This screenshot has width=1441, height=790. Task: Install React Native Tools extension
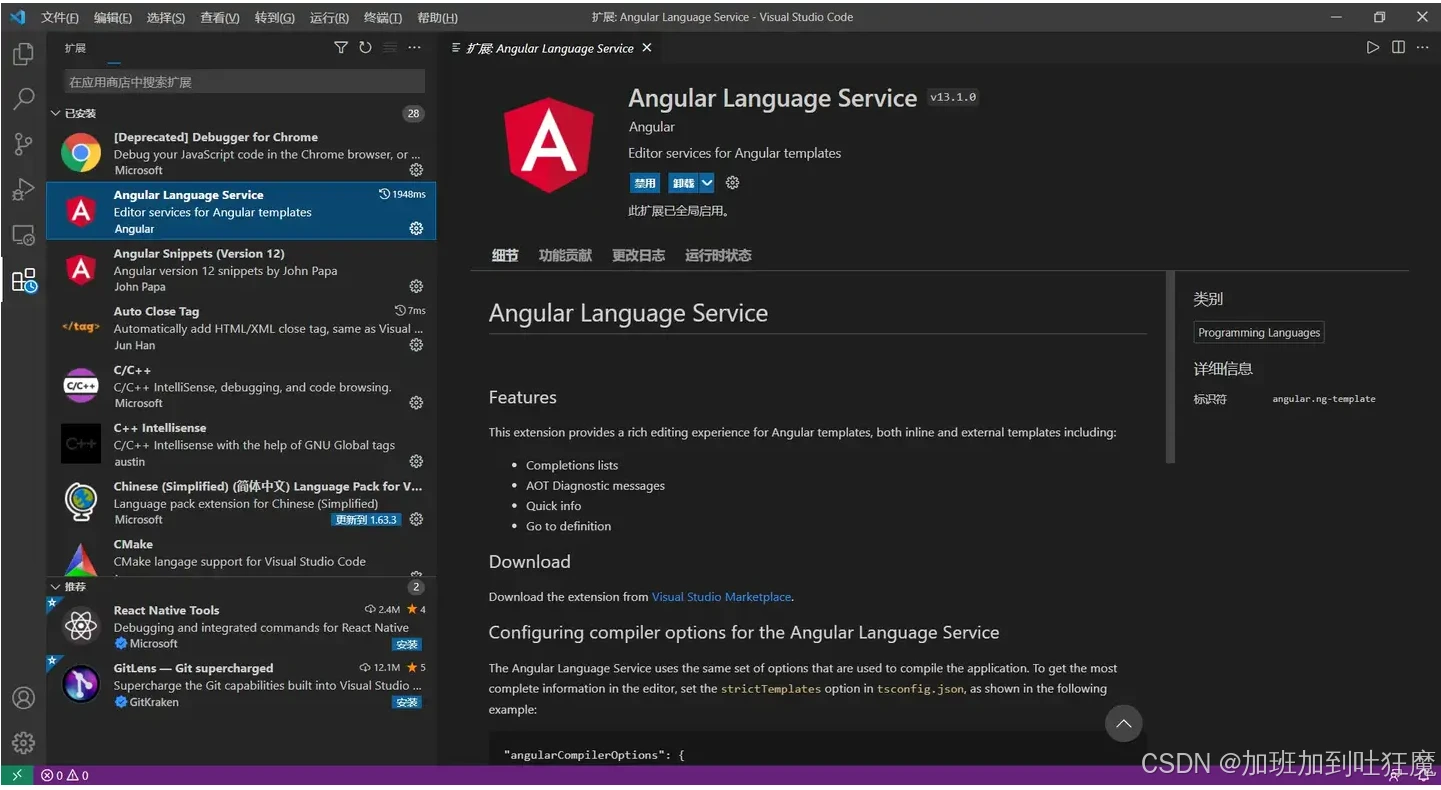406,644
